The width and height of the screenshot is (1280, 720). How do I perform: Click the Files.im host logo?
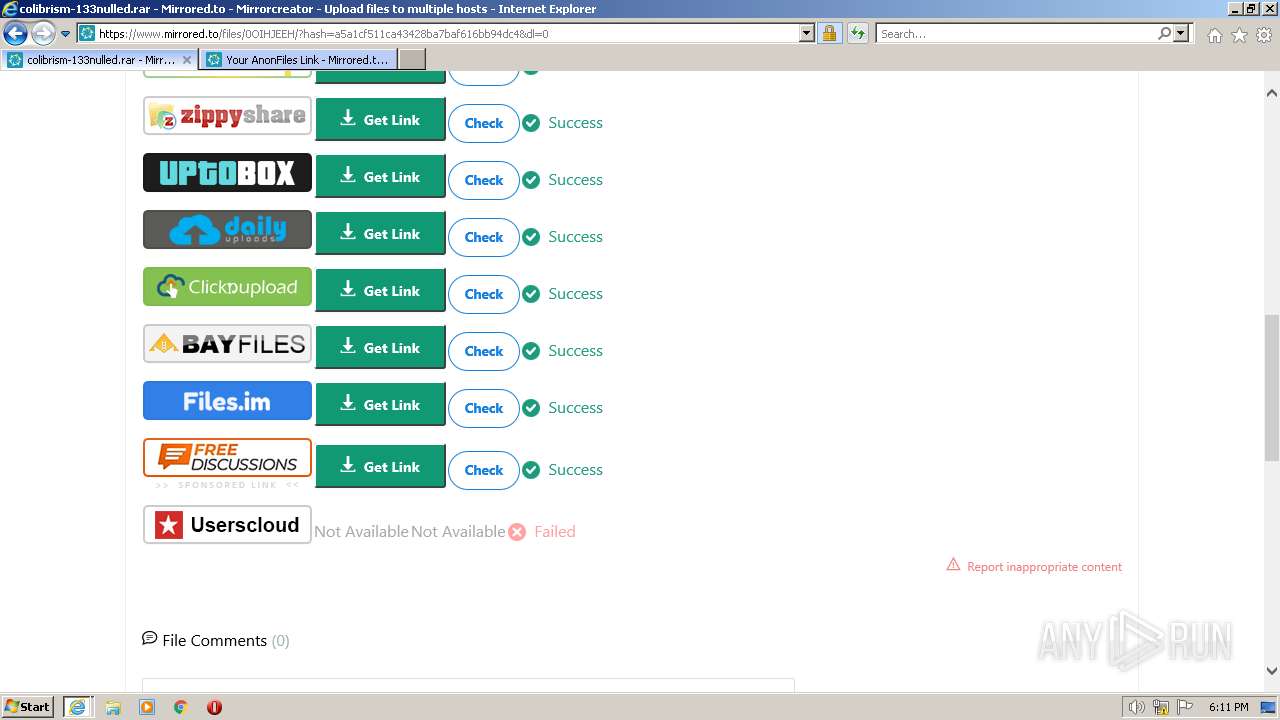click(227, 401)
